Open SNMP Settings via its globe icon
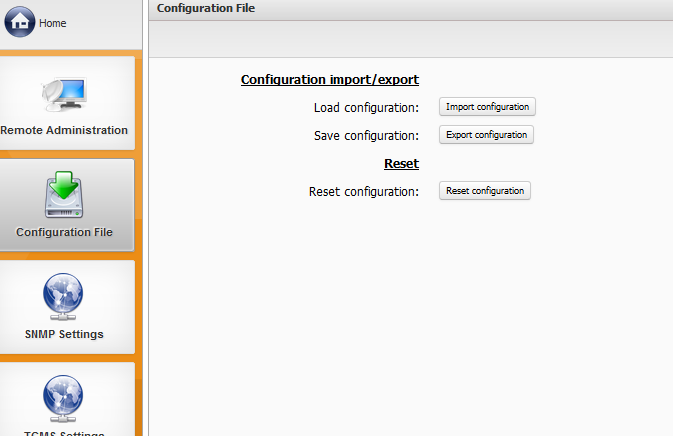The width and height of the screenshot is (673, 436). point(64,297)
